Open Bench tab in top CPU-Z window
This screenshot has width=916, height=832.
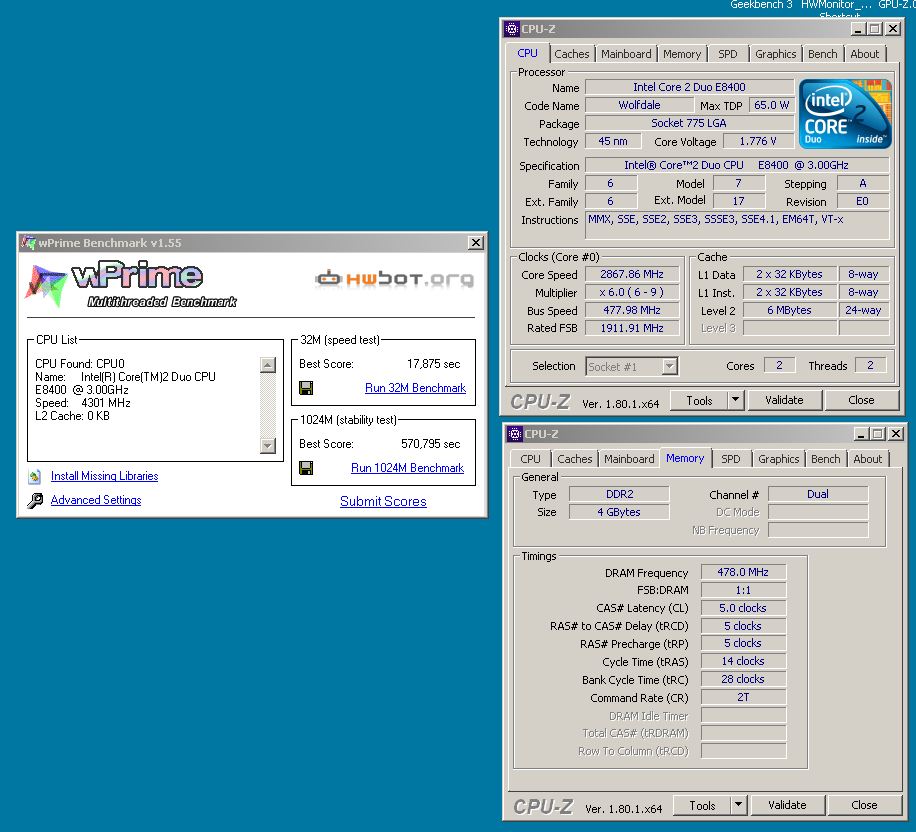[x=823, y=54]
